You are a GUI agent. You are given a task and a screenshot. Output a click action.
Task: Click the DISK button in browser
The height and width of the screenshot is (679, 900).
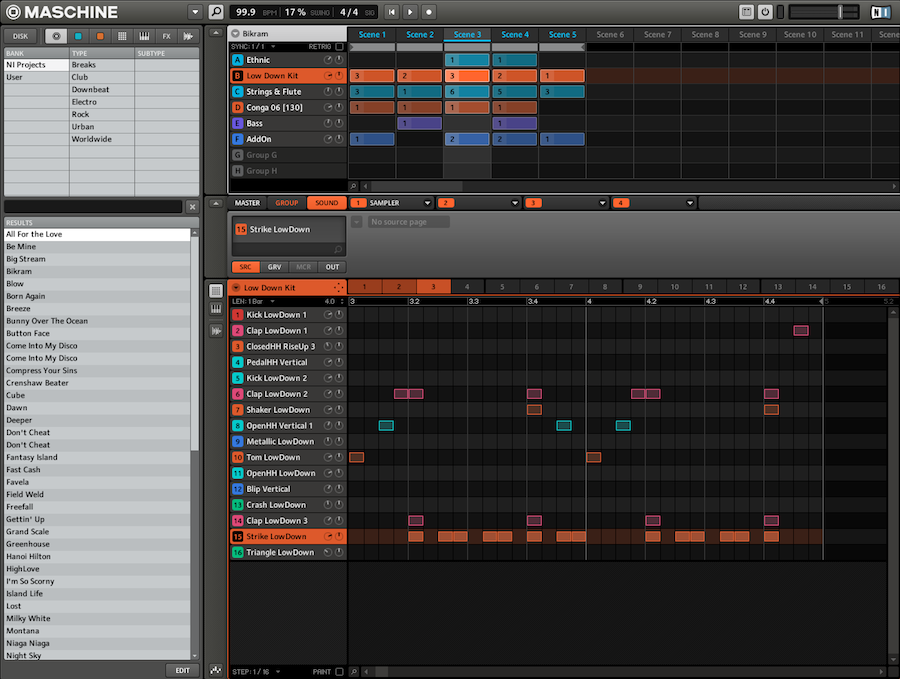[21, 36]
